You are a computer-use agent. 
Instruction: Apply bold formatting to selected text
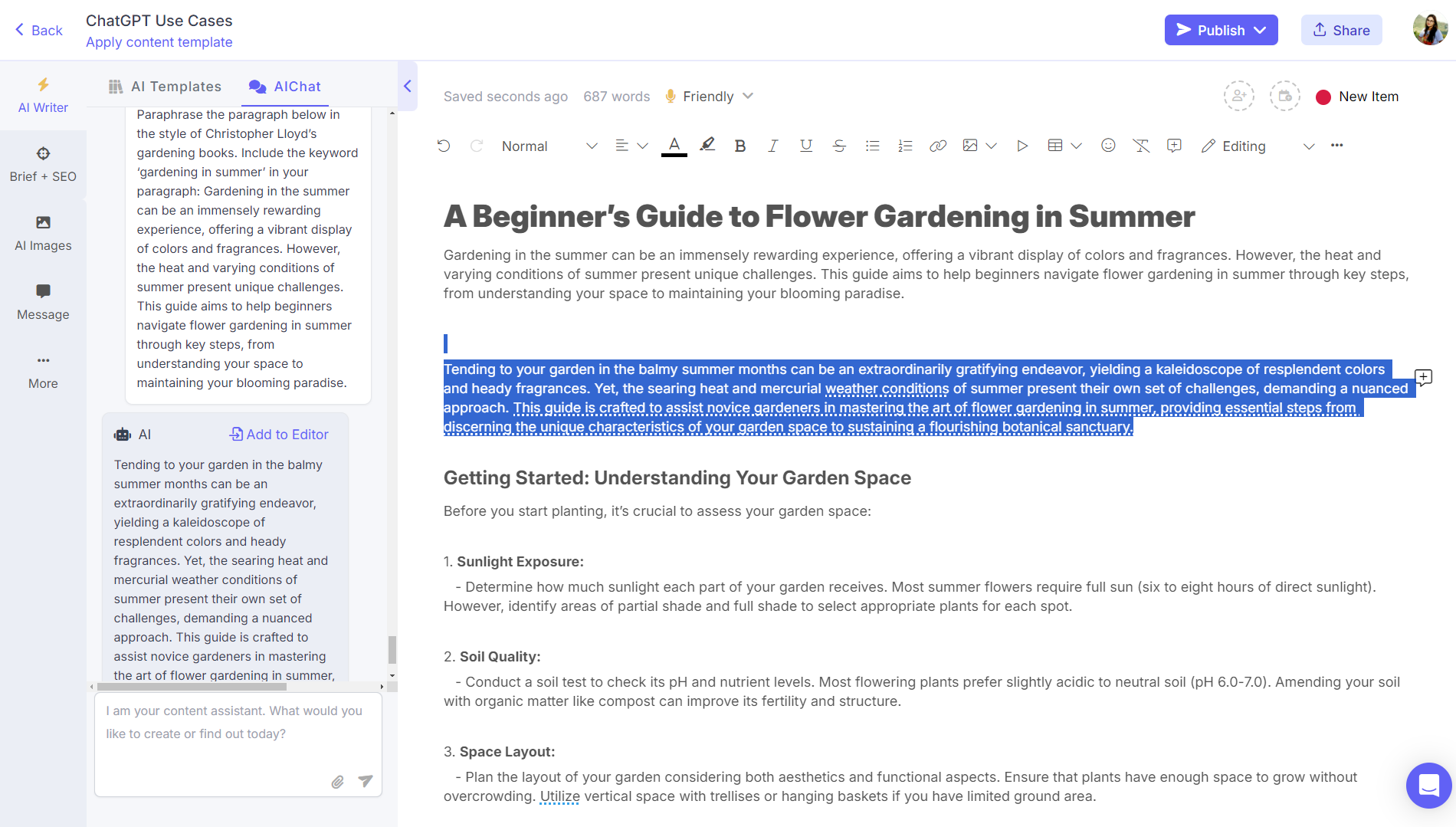click(x=739, y=146)
